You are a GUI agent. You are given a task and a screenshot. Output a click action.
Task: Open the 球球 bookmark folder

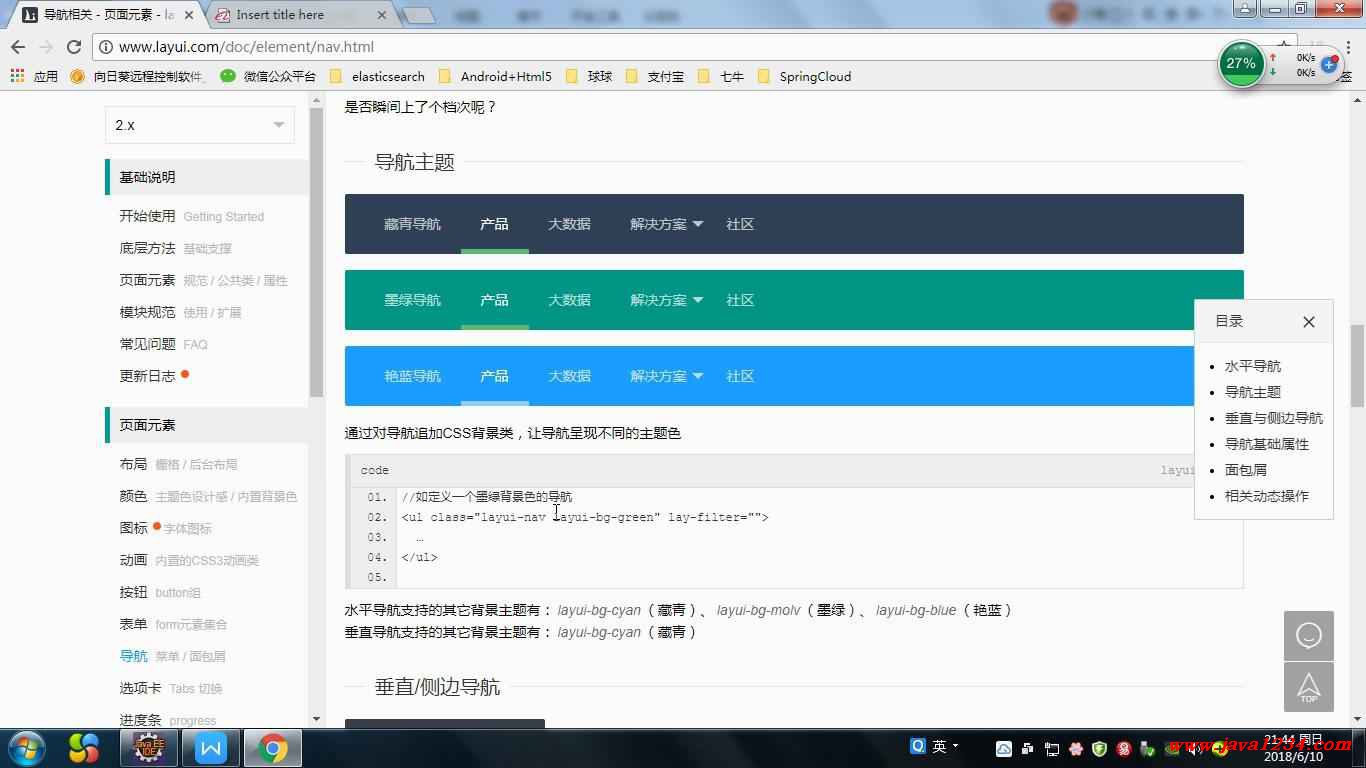(x=588, y=76)
